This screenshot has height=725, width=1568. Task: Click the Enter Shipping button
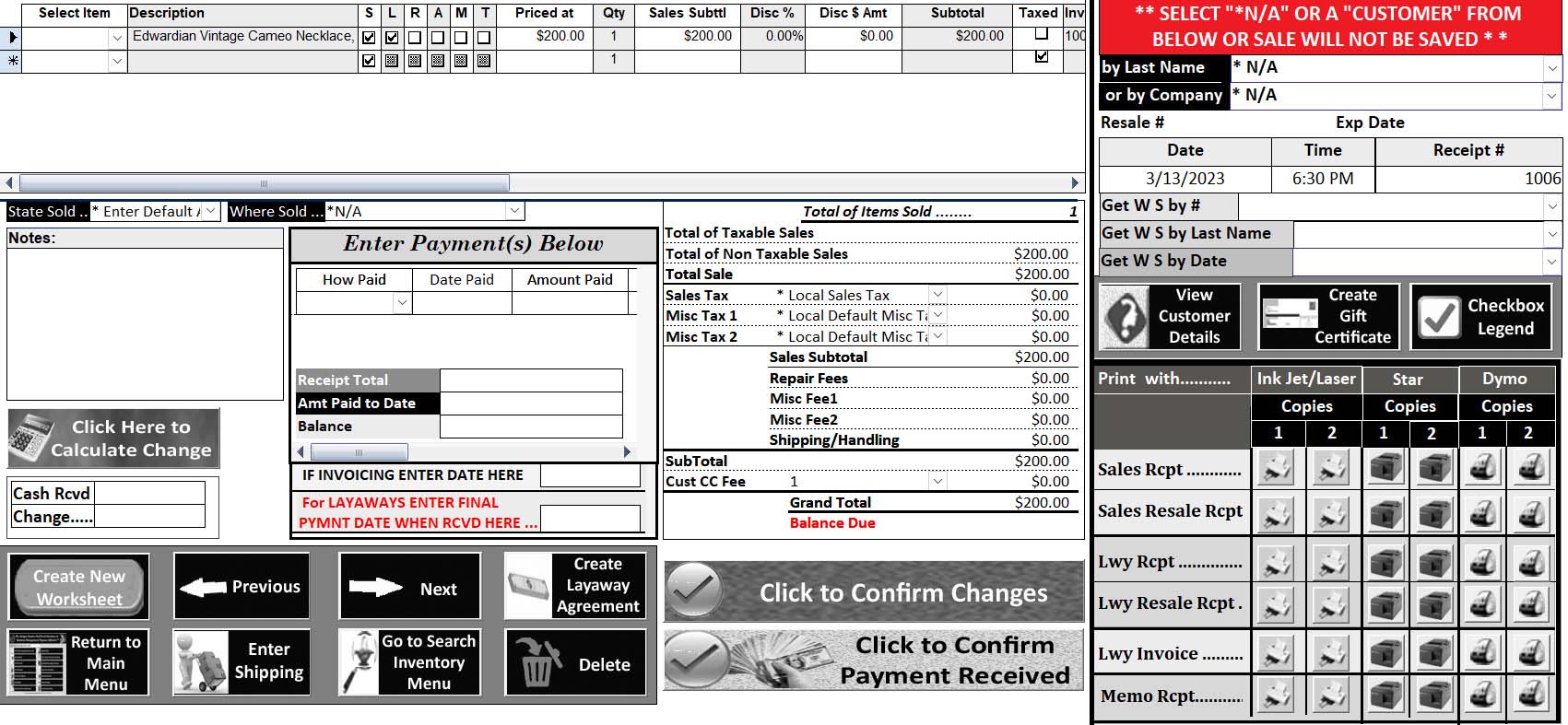(242, 661)
